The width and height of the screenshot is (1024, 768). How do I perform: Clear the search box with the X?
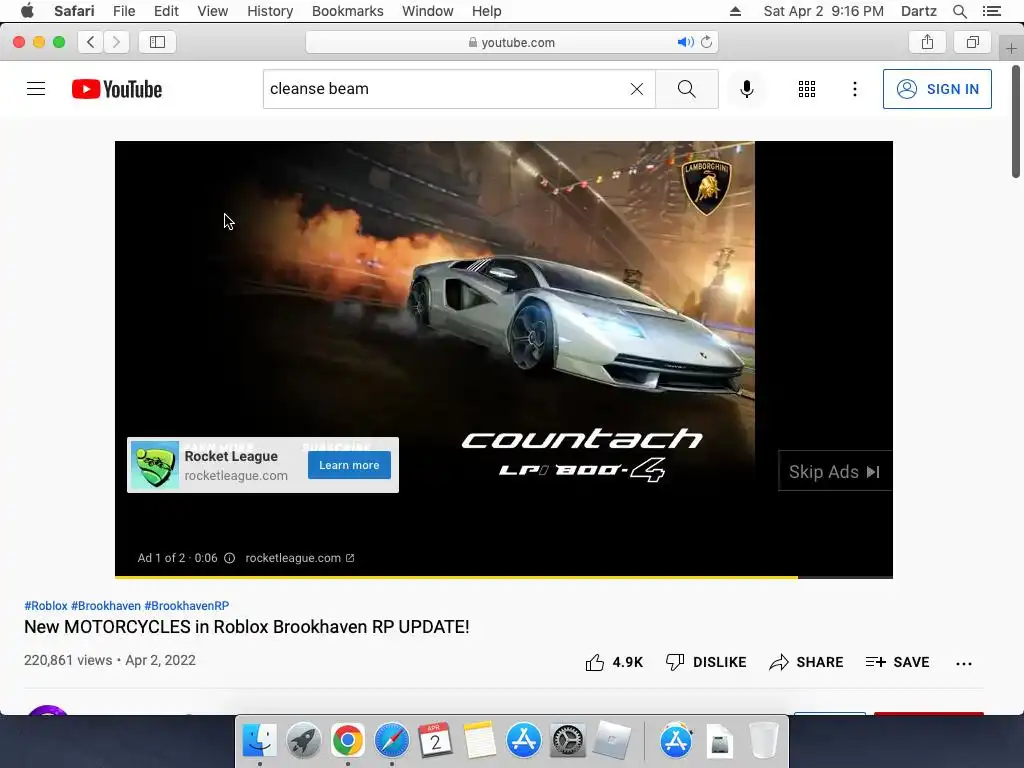click(x=637, y=89)
